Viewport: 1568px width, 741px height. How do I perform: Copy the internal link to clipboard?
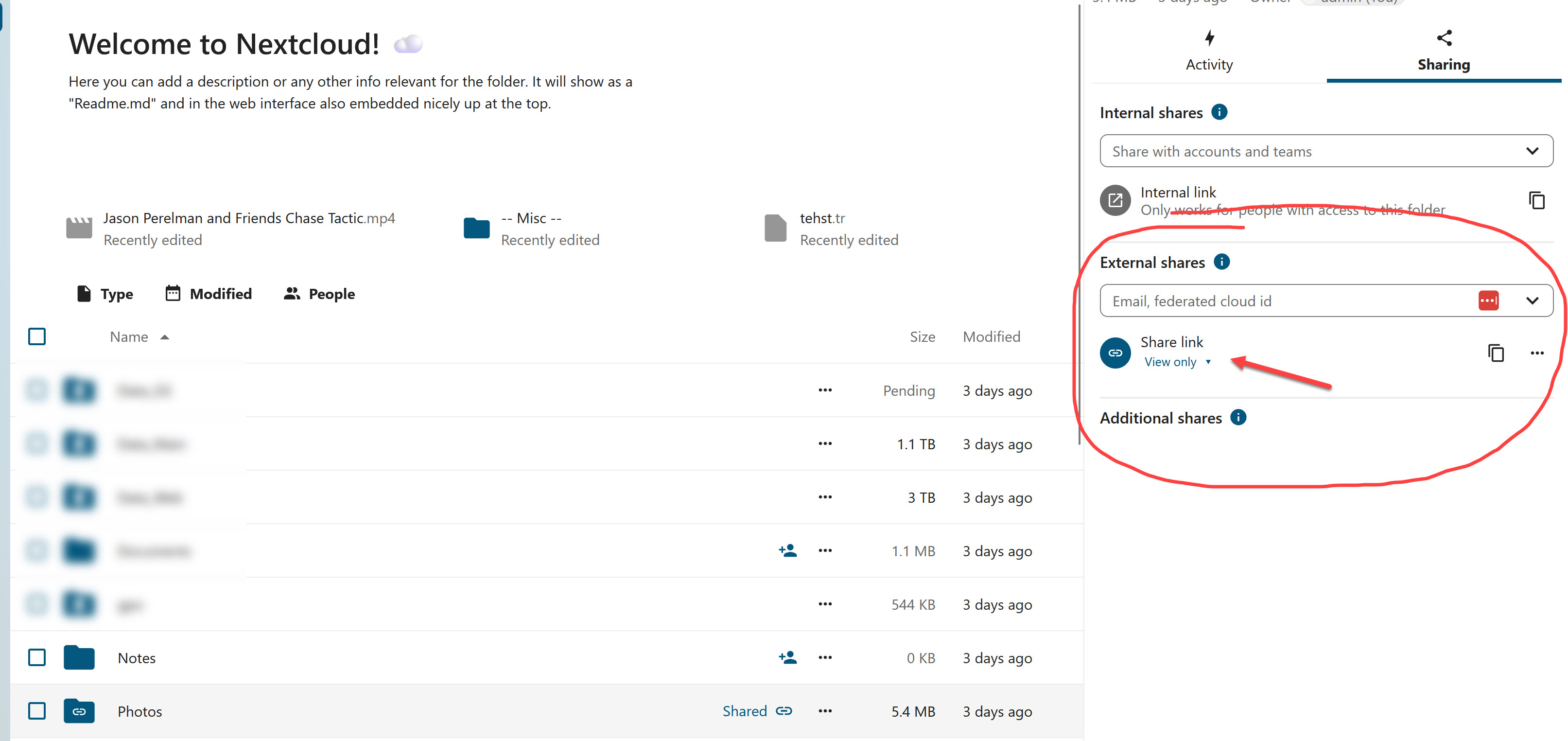[x=1536, y=200]
